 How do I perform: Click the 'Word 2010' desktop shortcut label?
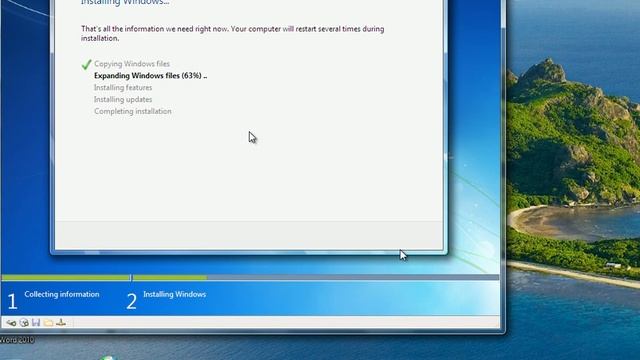click(x=17, y=340)
